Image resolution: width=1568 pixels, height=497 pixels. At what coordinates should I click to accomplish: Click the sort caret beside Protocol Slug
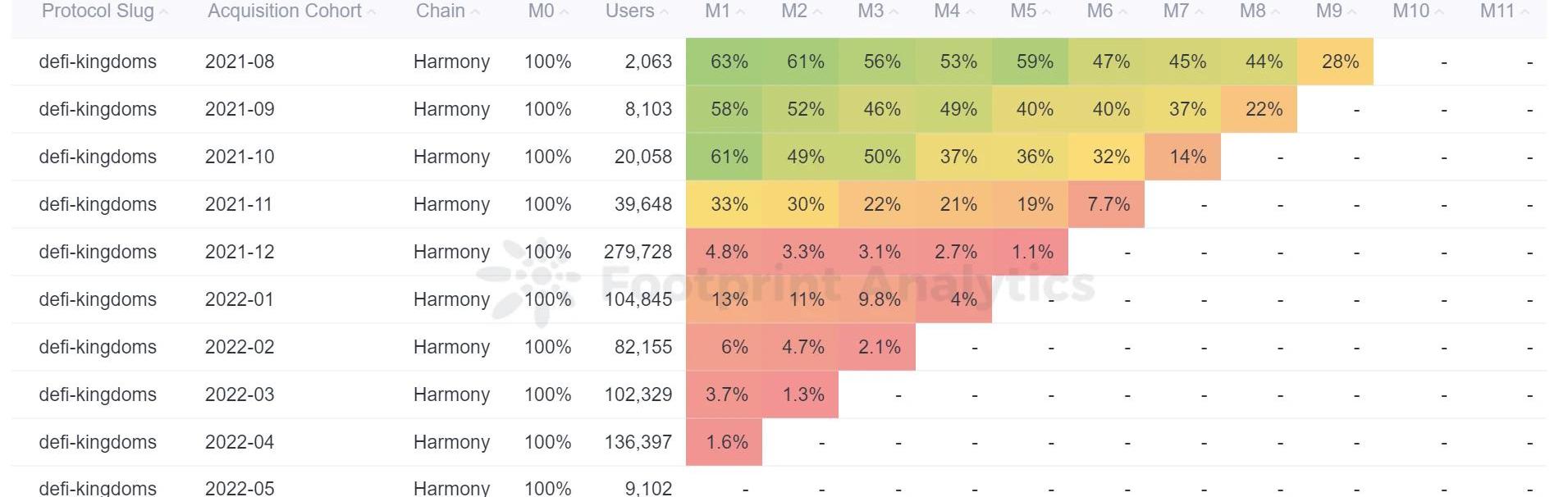click(164, 12)
